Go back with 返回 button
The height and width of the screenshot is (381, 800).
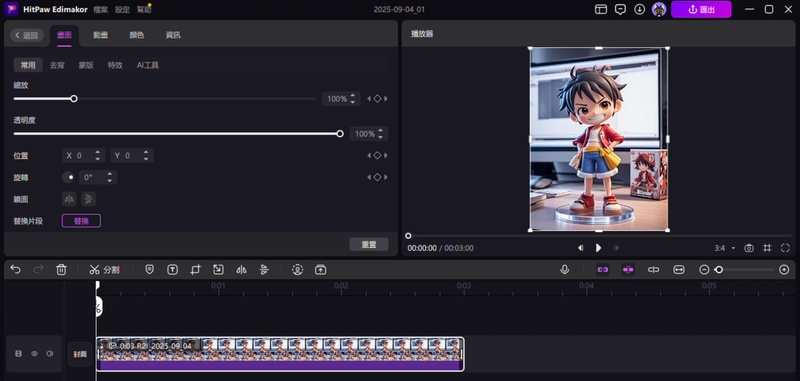[27, 35]
